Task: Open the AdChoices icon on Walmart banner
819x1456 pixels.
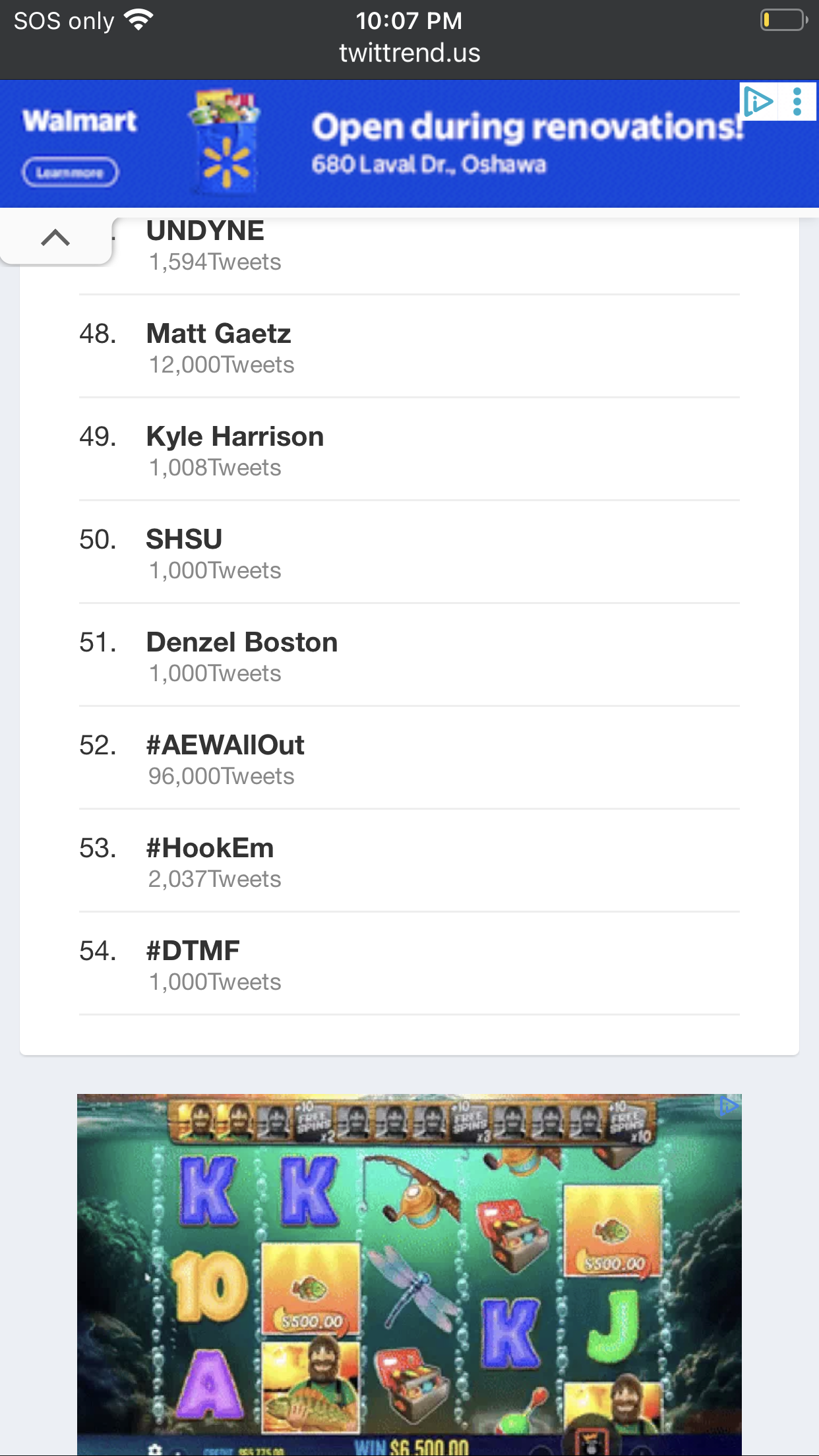Action: (x=758, y=102)
